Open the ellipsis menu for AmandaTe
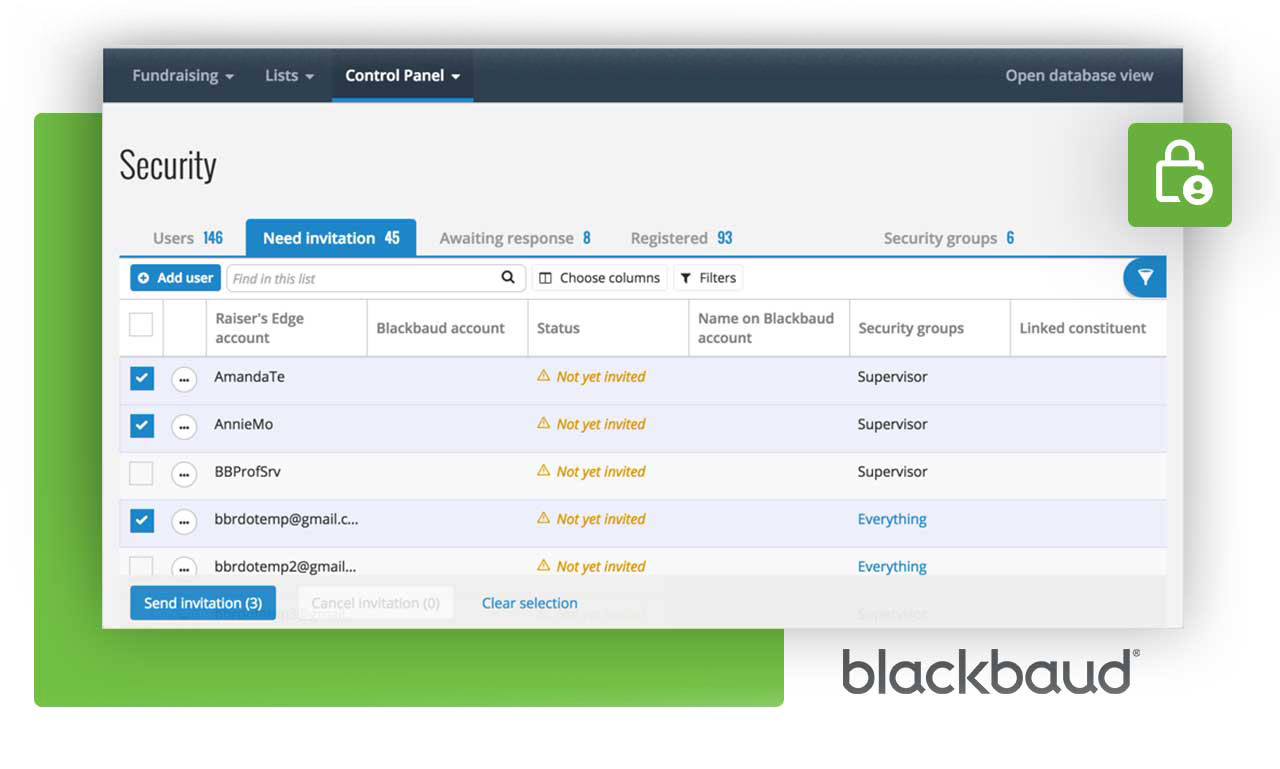Image resolution: width=1280 pixels, height=769 pixels. click(184, 379)
